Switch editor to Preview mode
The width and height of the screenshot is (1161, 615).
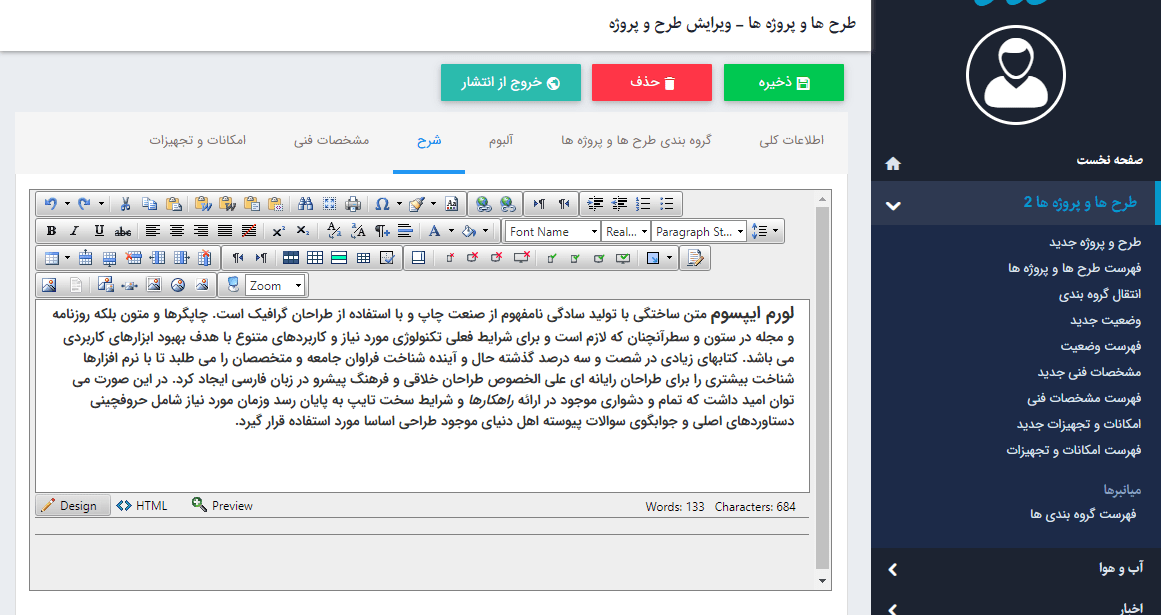pyautogui.click(x=222, y=506)
